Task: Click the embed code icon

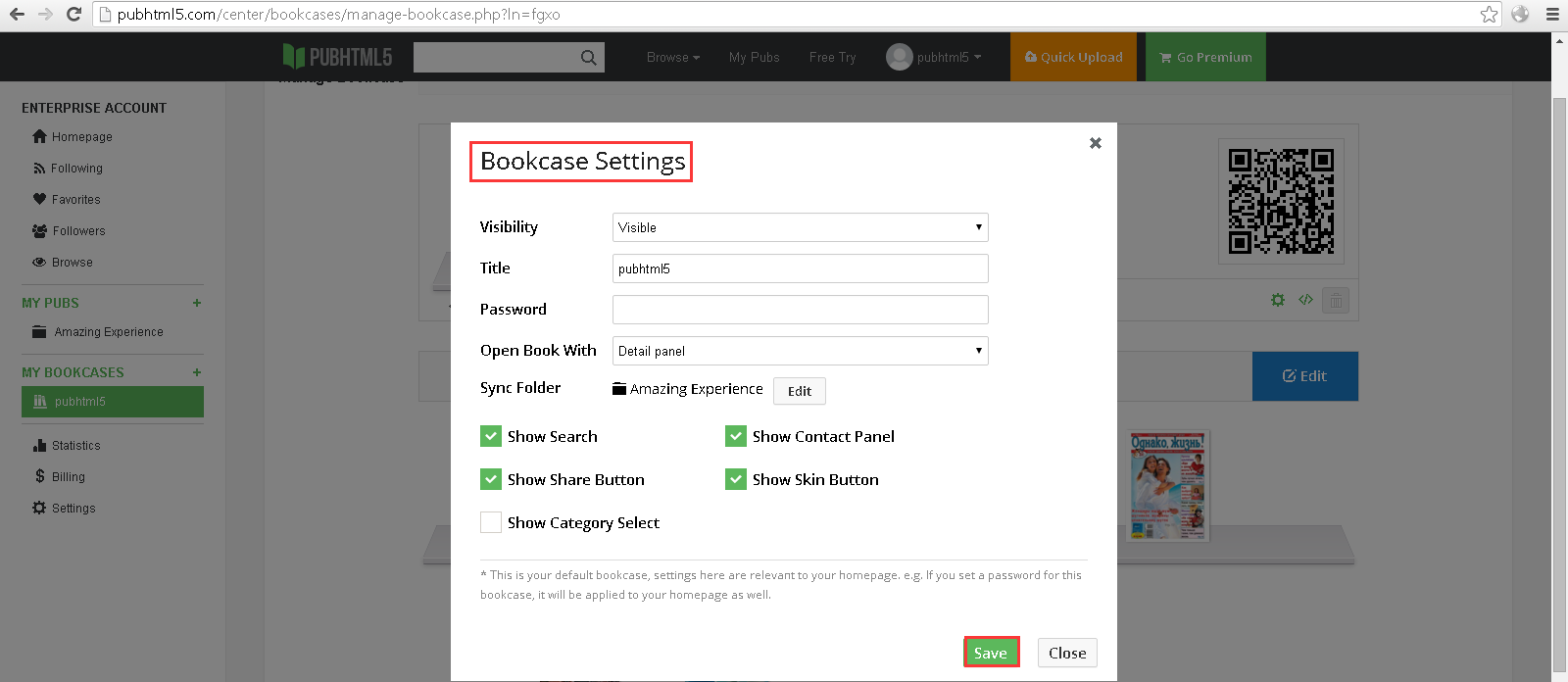Action: tap(1305, 300)
